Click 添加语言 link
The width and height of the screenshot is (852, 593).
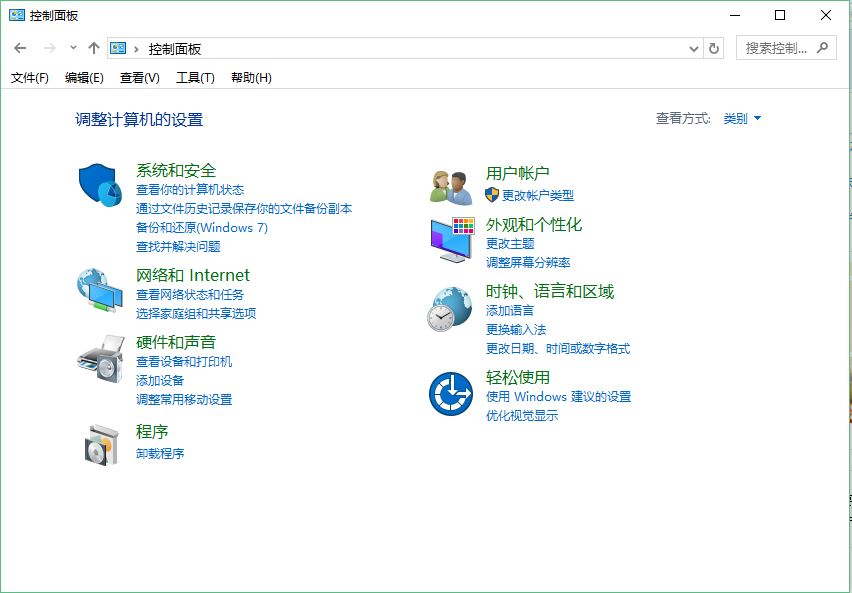pyautogui.click(x=510, y=310)
